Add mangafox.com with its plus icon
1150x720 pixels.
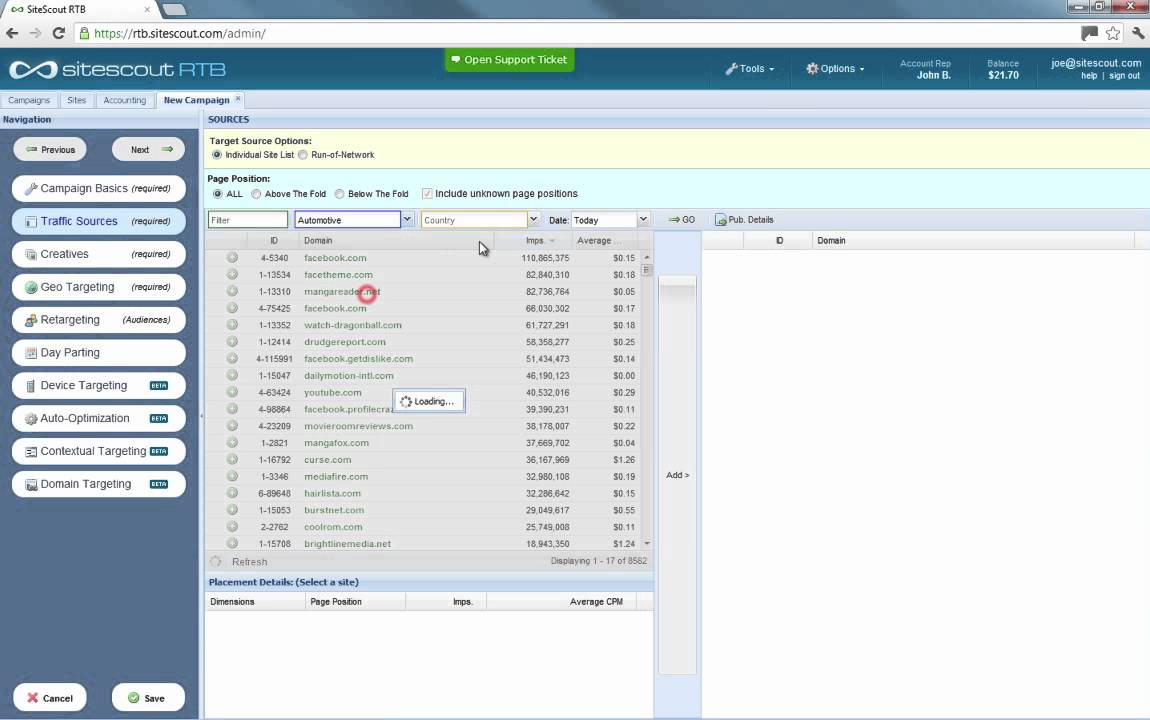click(232, 443)
